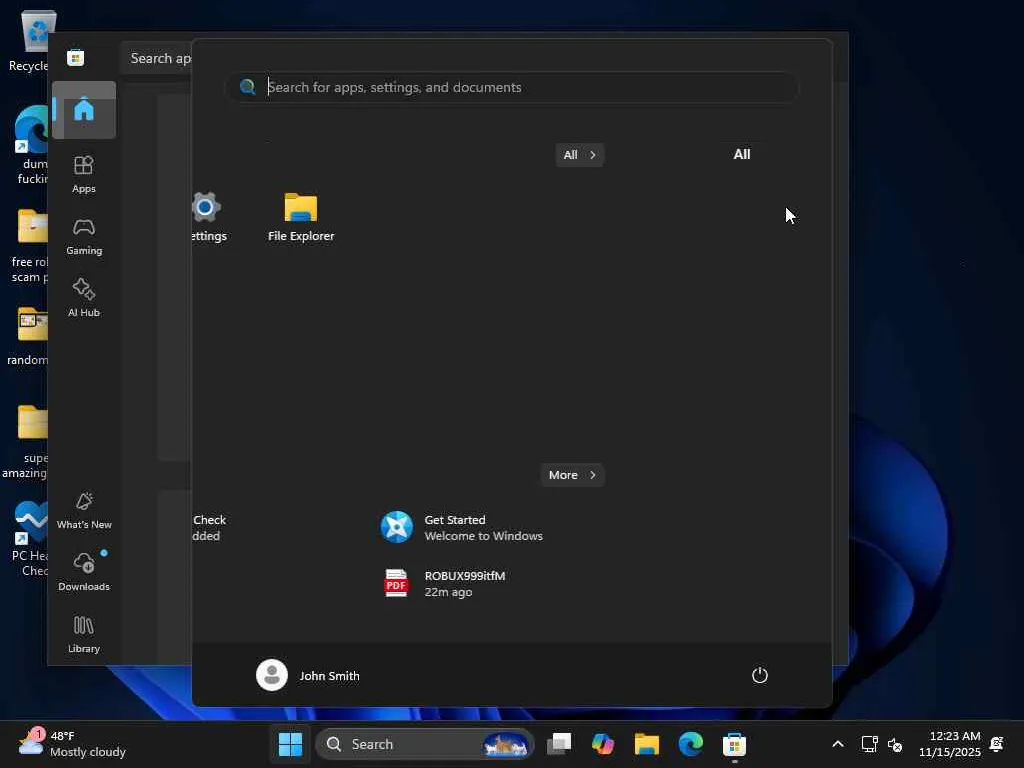The image size is (1024, 768).
Task: Open Downloads in Microsoft Store sidebar
Action: coord(84,572)
